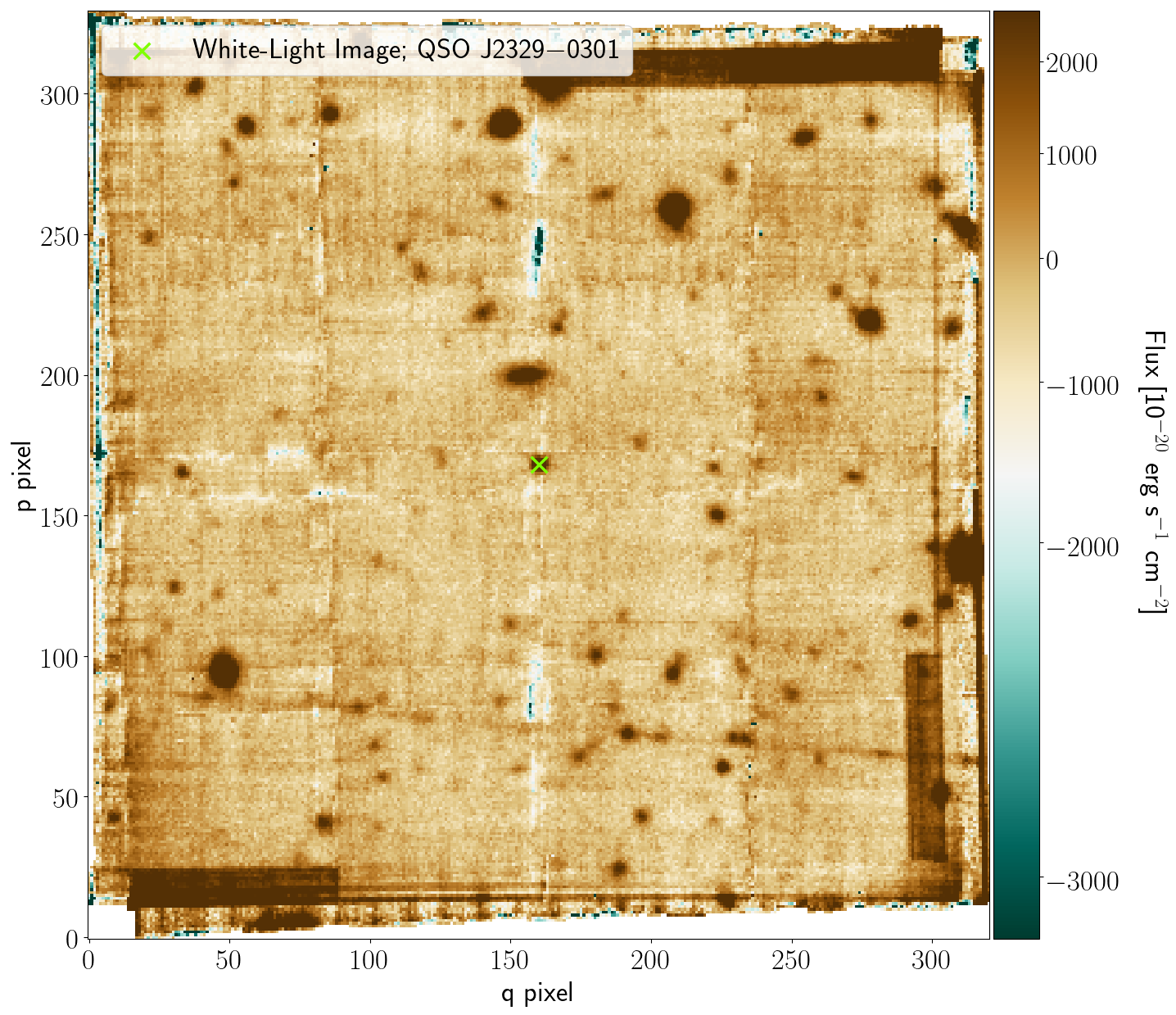Image resolution: width=1176 pixels, height=1015 pixels.
Task: Click p-axis tick label 150
Action: click(x=59, y=516)
